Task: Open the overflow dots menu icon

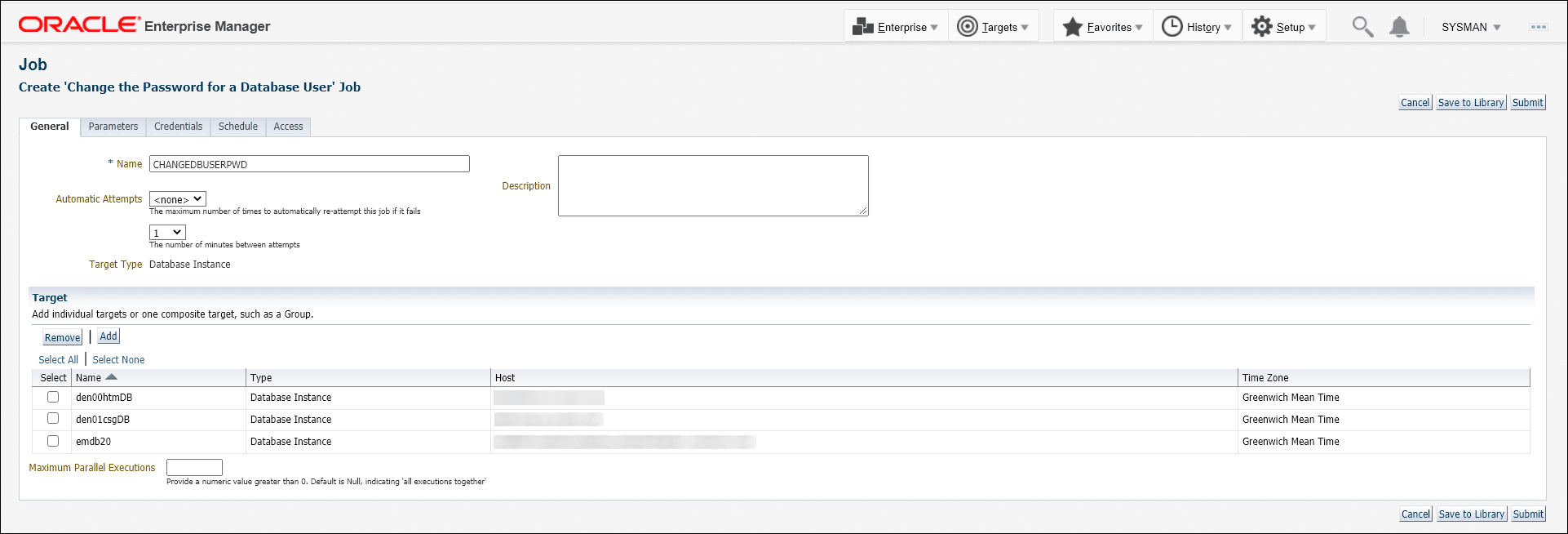Action: click(x=1538, y=27)
